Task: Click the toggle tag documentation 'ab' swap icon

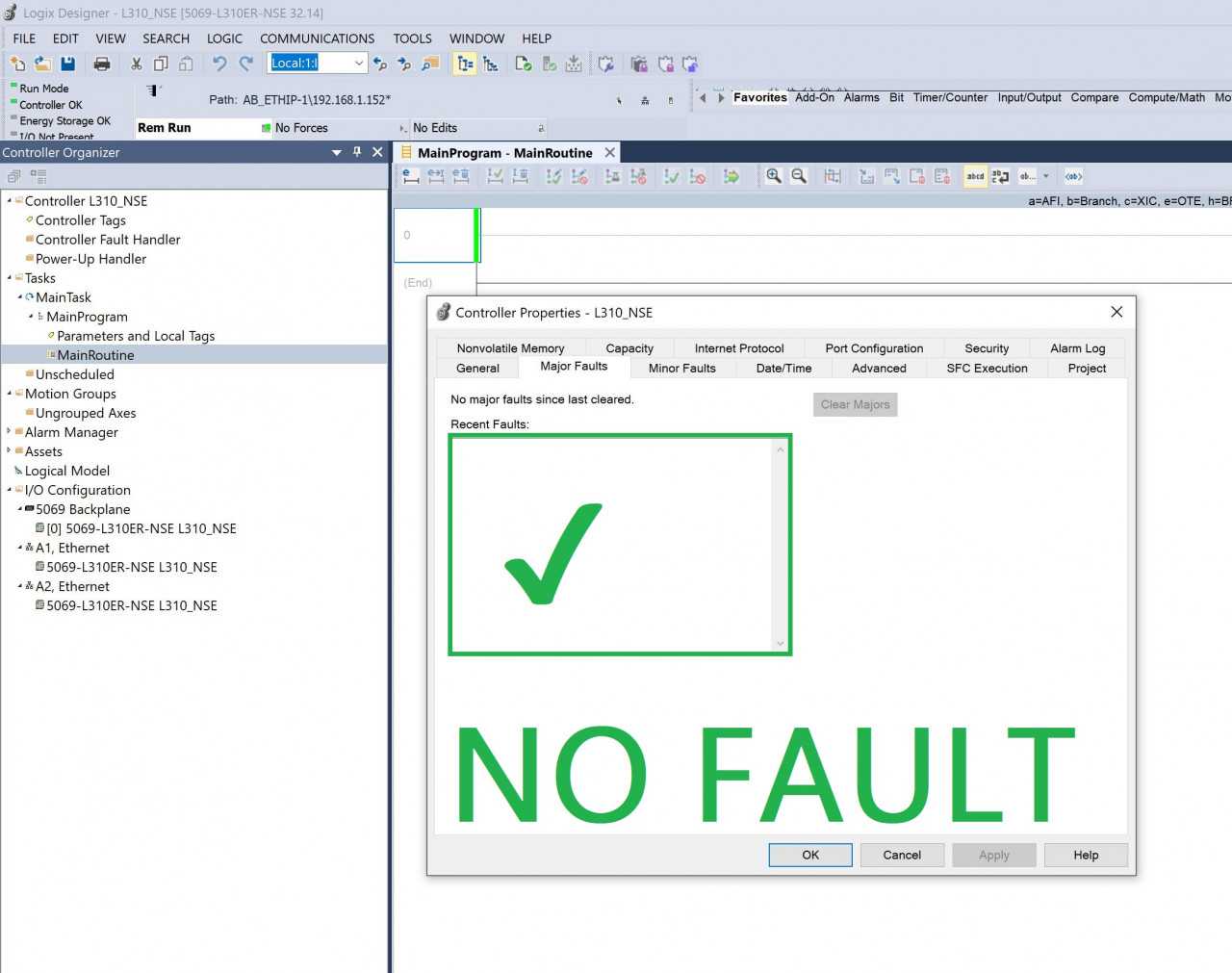Action: coord(1001,176)
